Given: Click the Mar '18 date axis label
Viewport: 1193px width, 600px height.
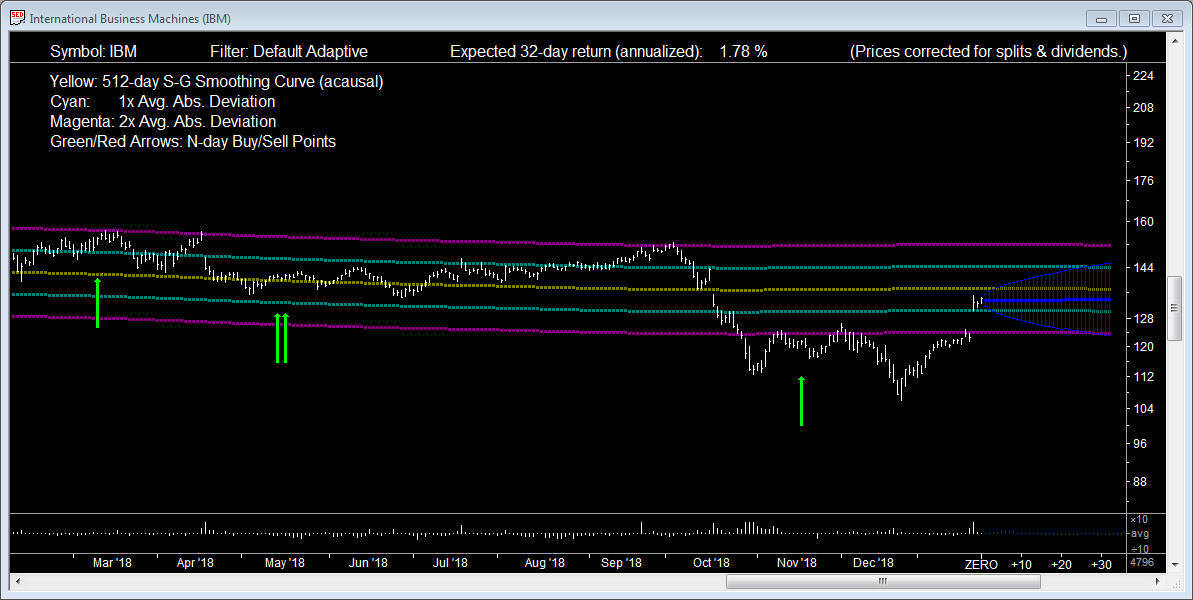Looking at the screenshot, I should (112, 563).
